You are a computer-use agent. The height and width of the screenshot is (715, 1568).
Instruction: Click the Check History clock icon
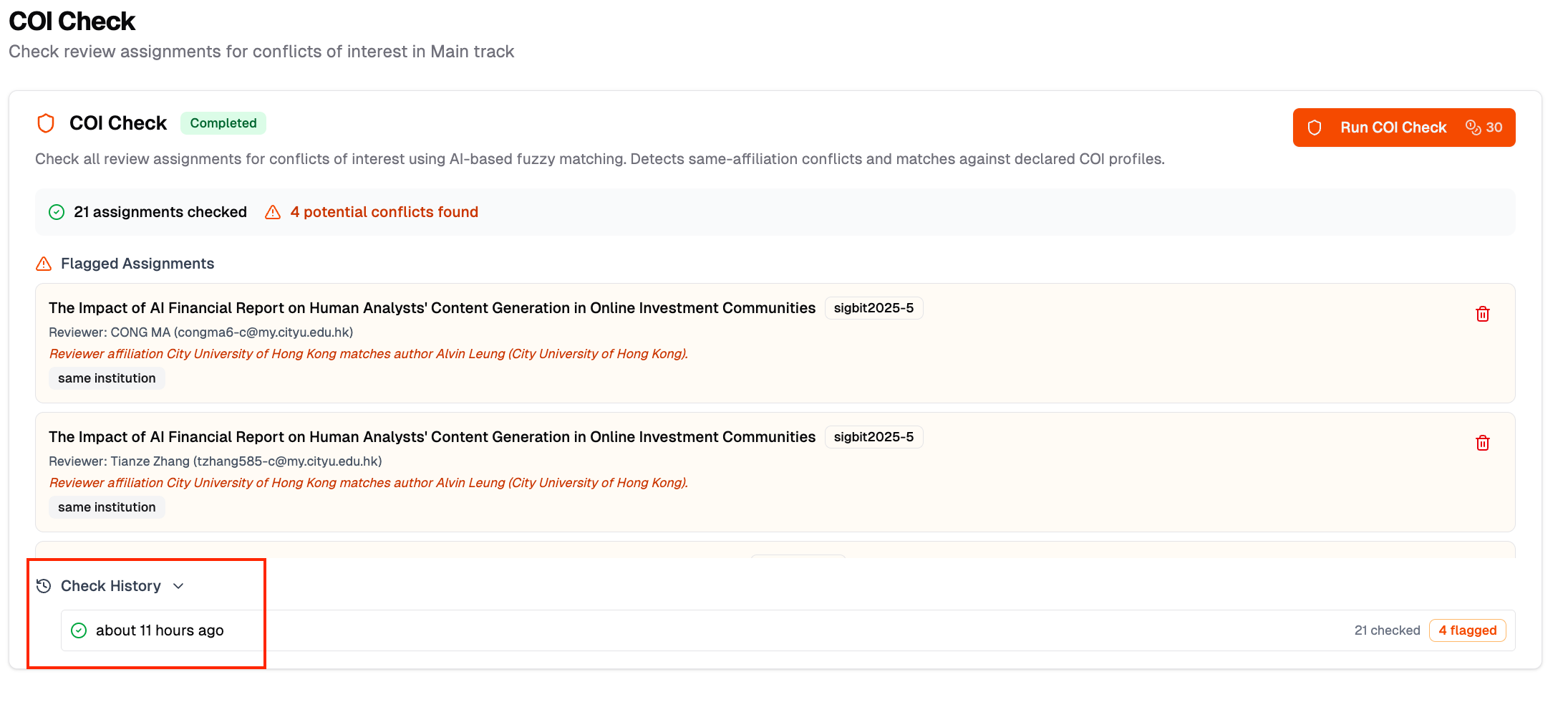pyautogui.click(x=44, y=586)
